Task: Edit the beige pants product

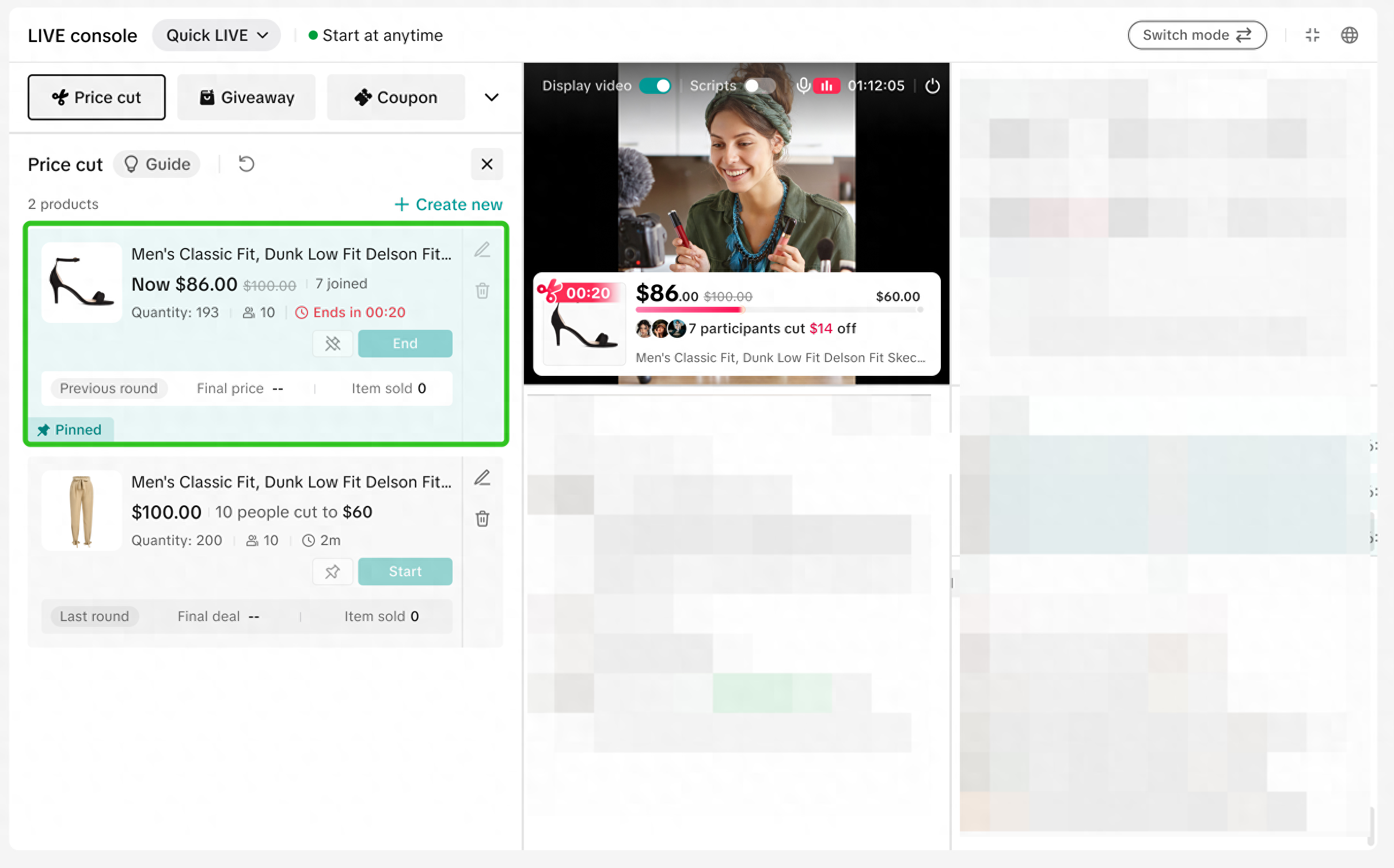Action: pyautogui.click(x=482, y=478)
